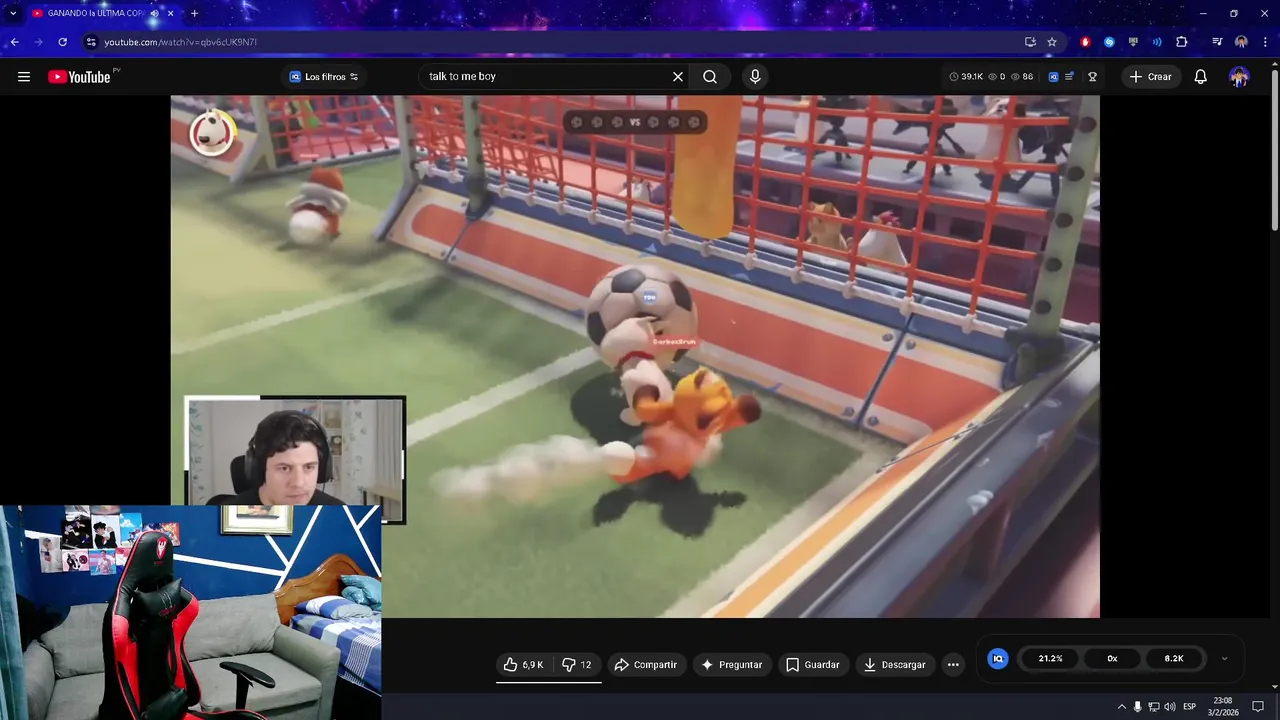The image size is (1280, 720).
Task: Open a new browser tab
Action: [194, 14]
